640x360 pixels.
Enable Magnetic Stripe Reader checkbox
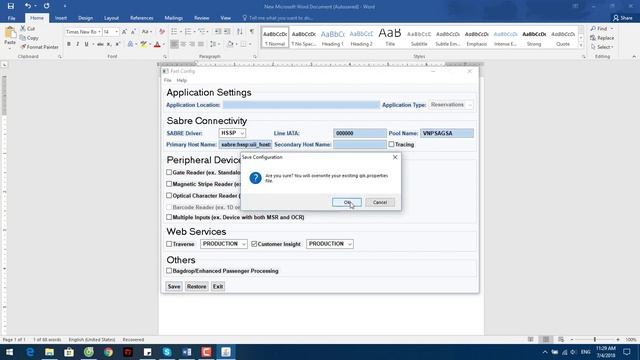(169, 184)
